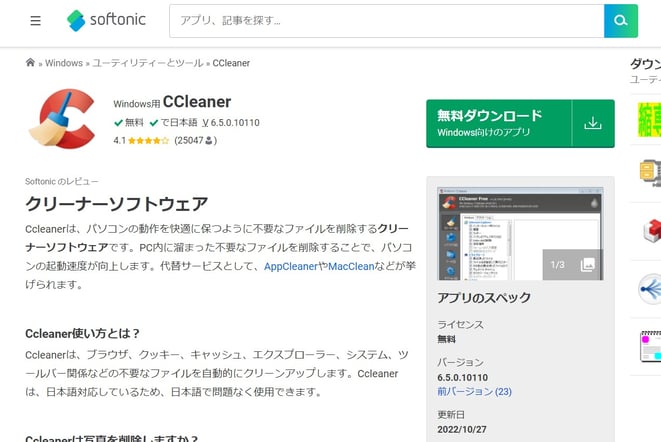Viewport: 661px width, 442px height.
Task: Click the blue arrows app icon in sidebar
Action: (x=650, y=288)
